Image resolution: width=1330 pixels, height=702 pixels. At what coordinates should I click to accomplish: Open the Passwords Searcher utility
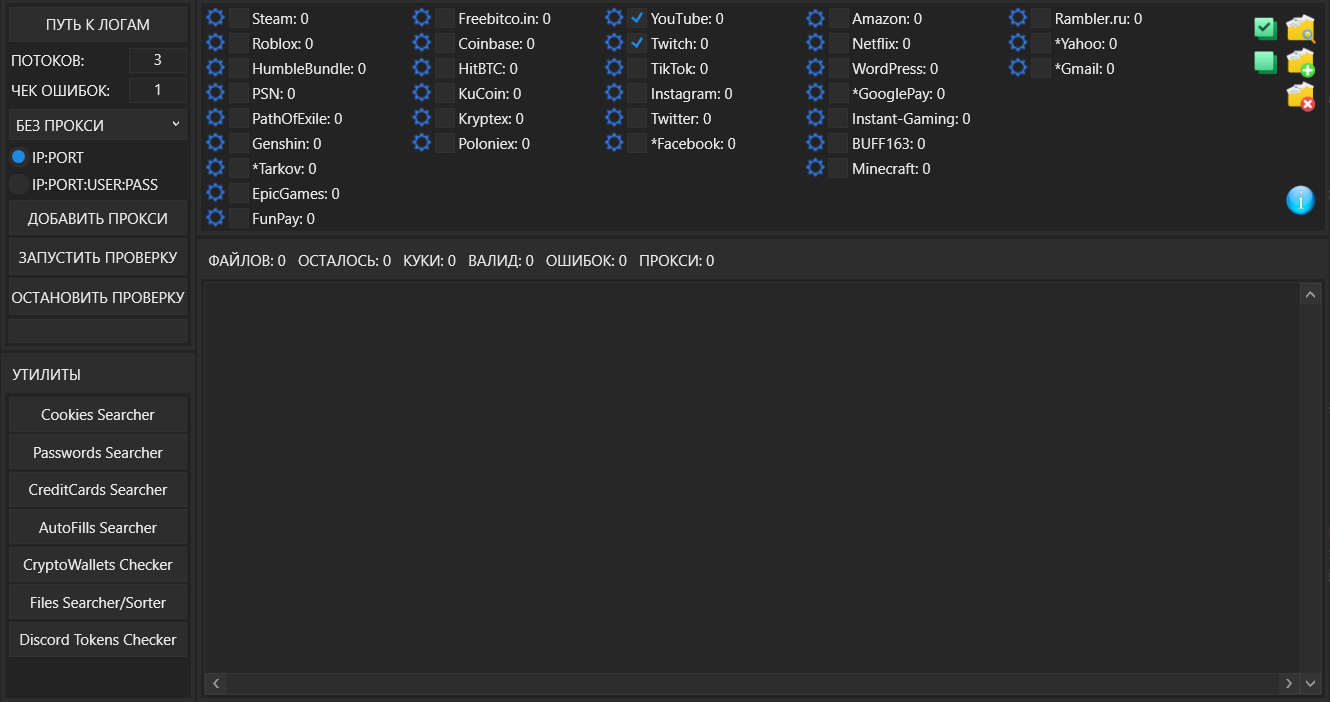click(x=98, y=453)
